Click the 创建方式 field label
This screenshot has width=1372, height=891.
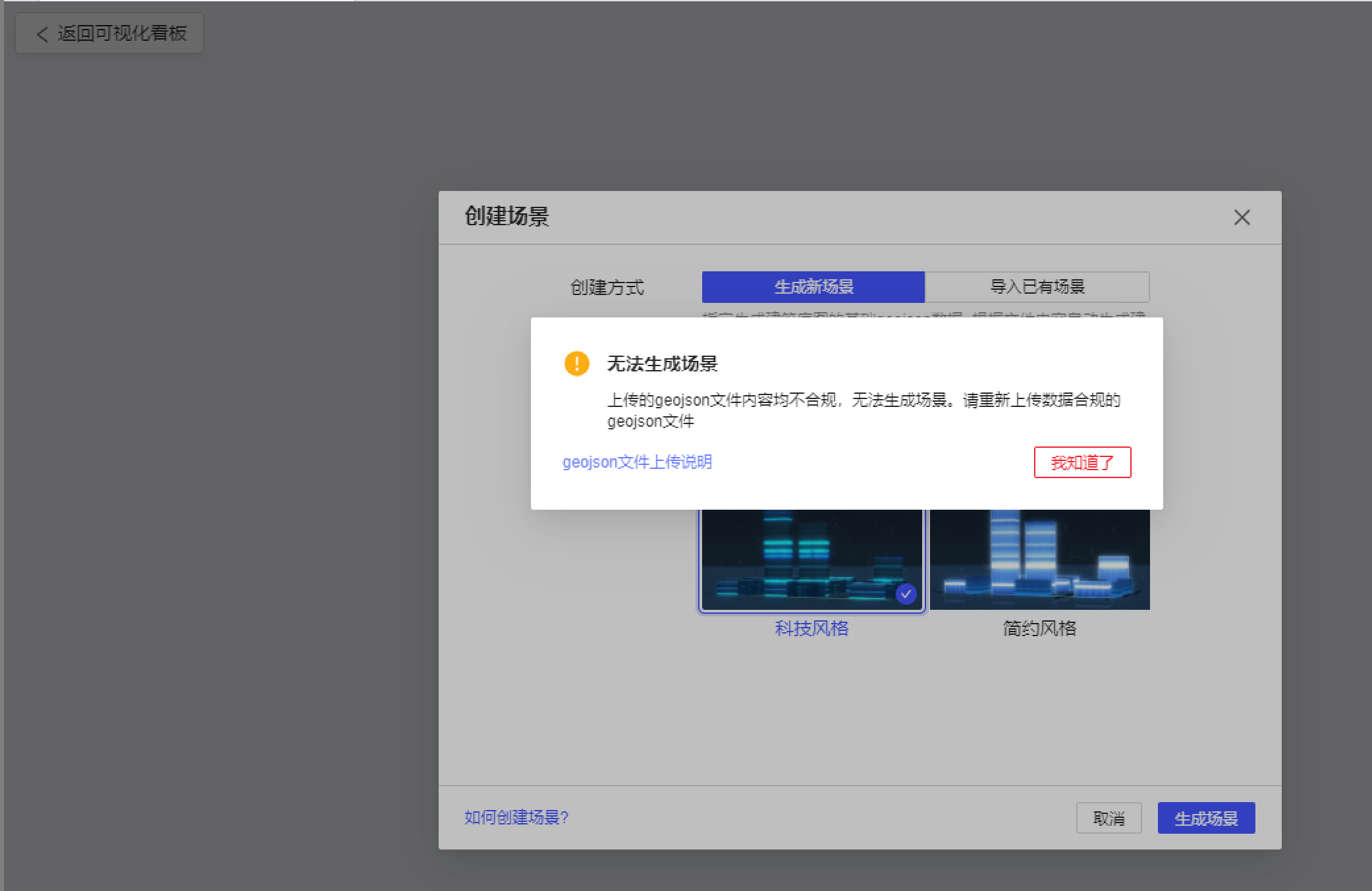pos(607,287)
